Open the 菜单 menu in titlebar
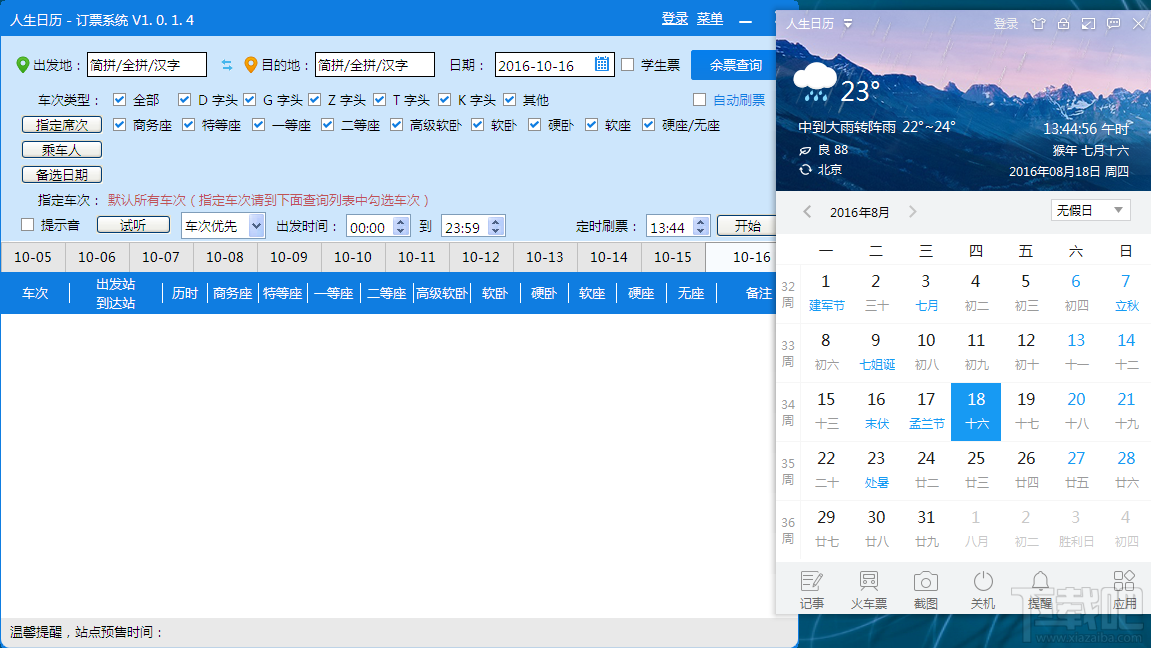This screenshot has height=648, width=1151. [x=710, y=18]
